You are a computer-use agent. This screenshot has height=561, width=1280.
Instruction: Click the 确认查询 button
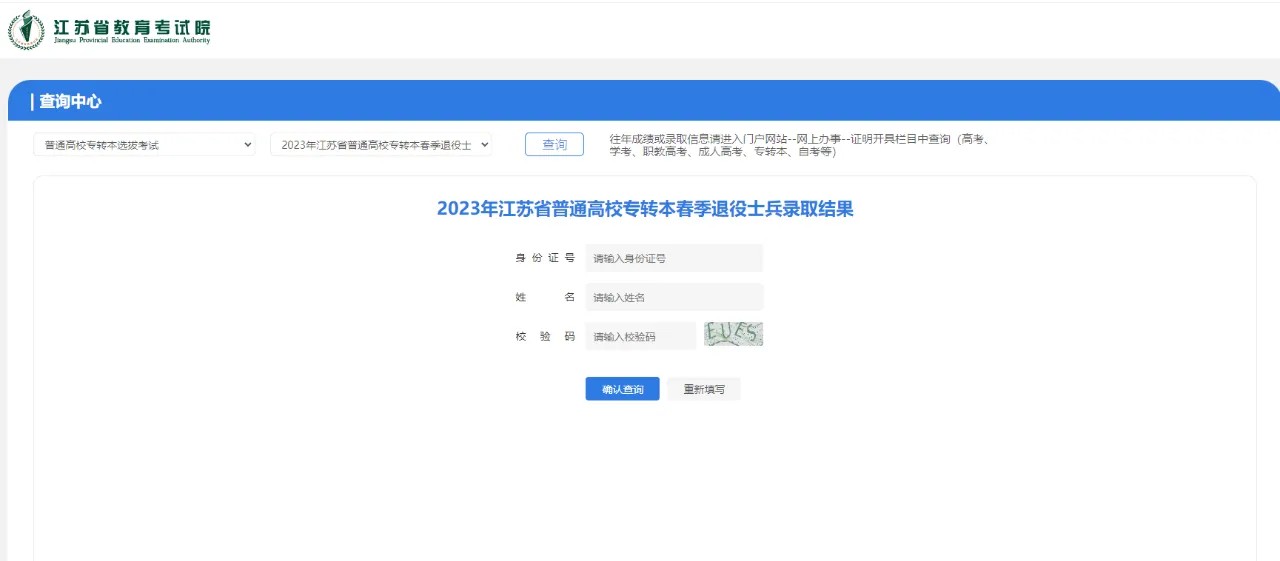(x=622, y=389)
